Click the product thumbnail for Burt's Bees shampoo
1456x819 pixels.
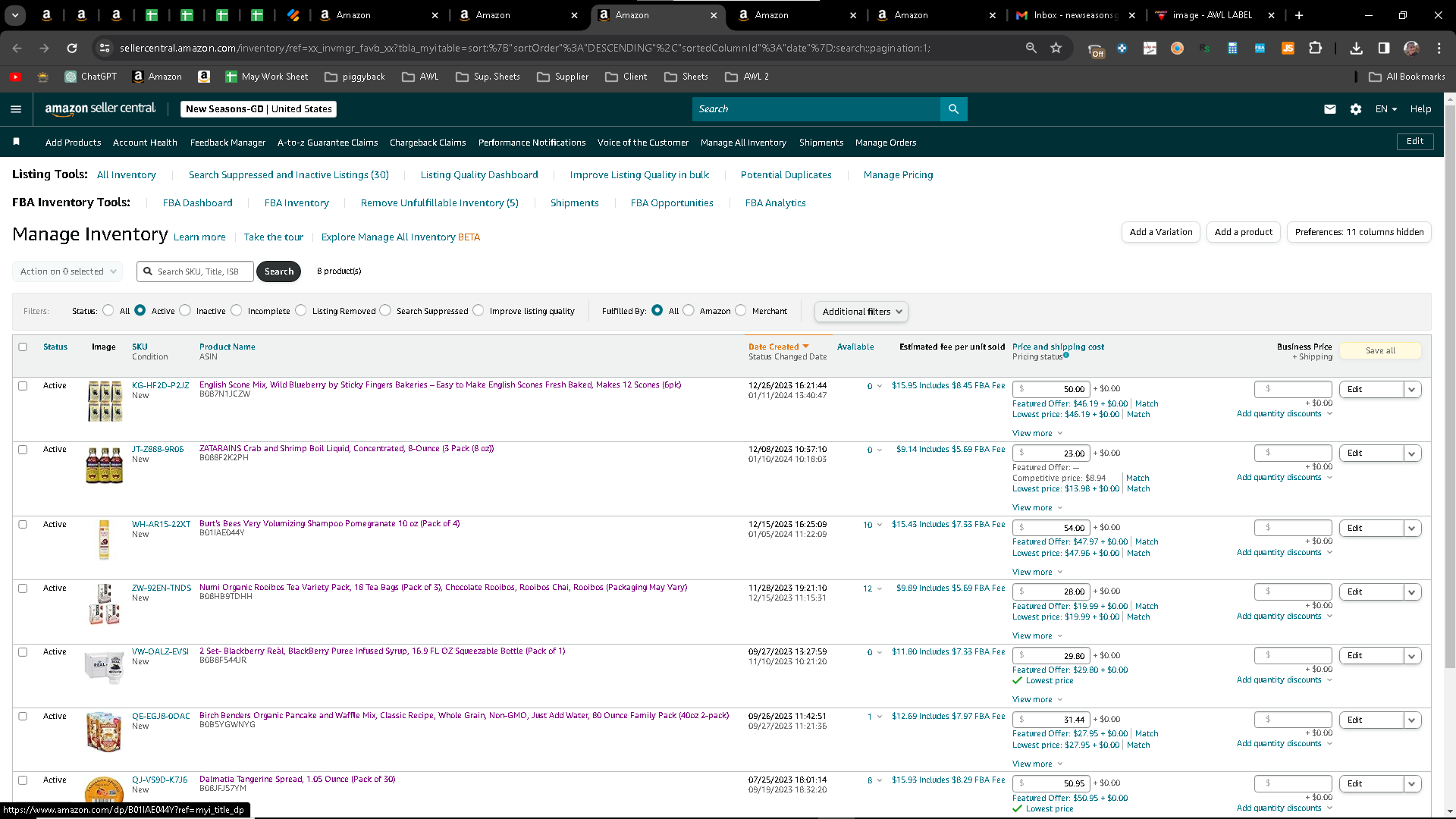point(105,540)
